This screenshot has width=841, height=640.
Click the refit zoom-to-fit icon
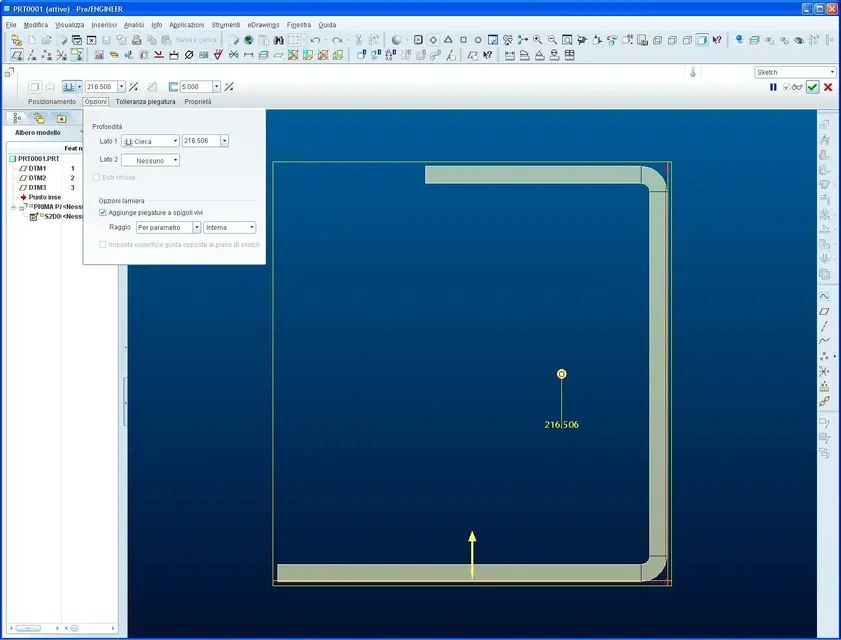tap(567, 40)
